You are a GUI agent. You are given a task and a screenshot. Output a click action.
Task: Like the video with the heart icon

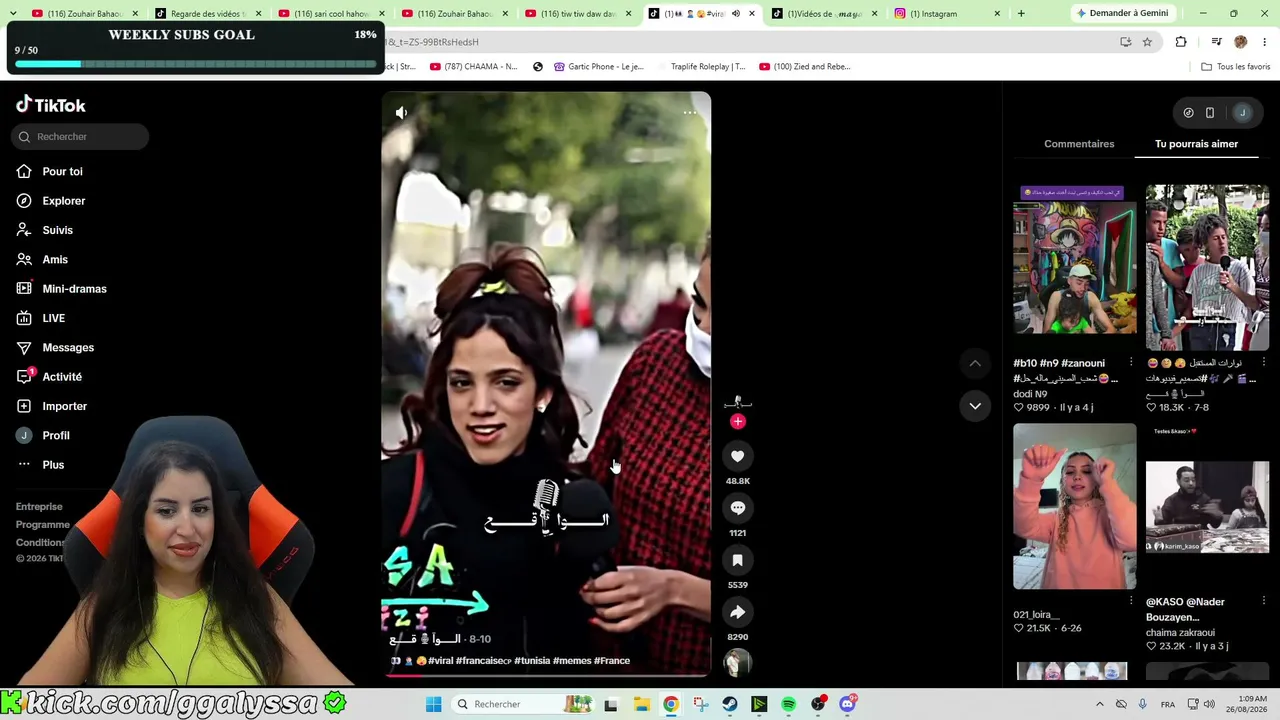(737, 456)
